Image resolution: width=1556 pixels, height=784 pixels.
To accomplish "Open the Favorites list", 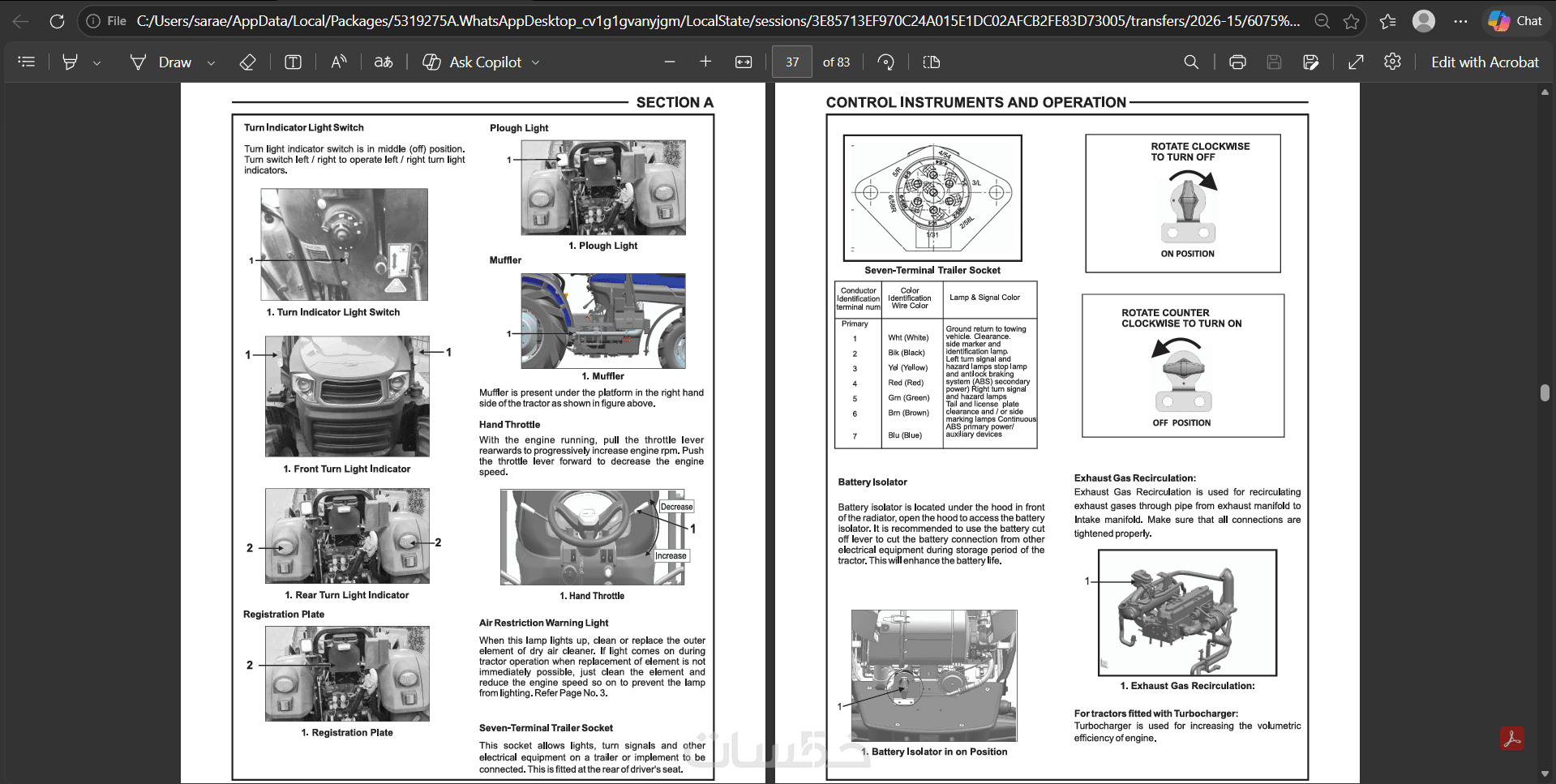I will (x=1388, y=21).
